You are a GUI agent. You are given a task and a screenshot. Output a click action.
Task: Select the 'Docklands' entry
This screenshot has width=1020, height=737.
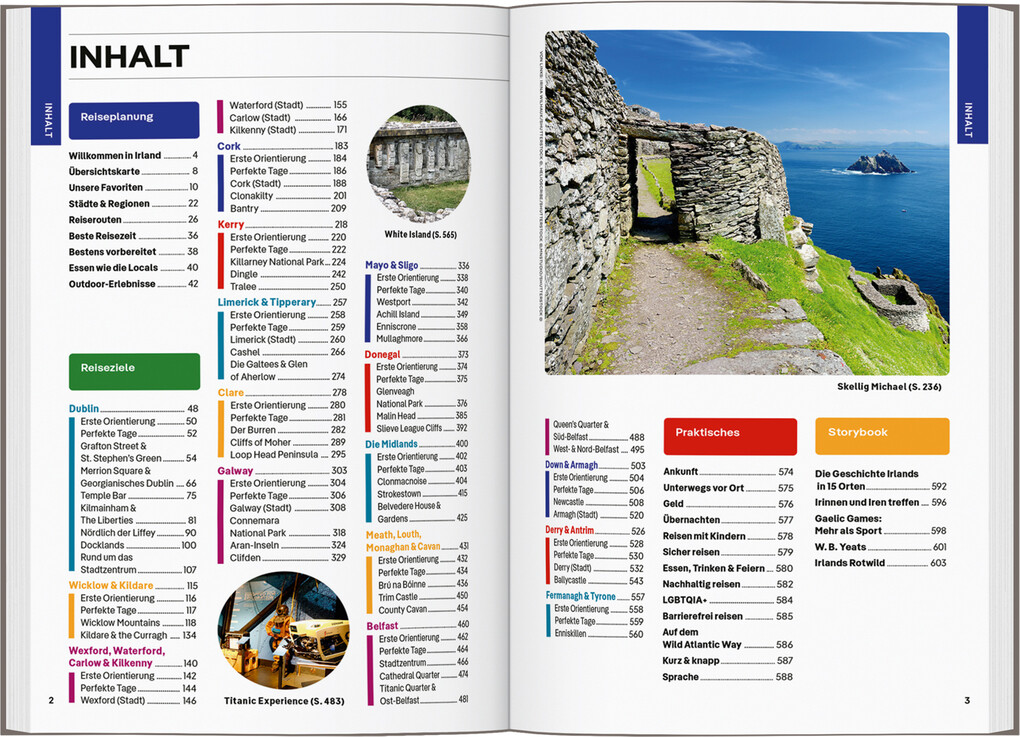pyautogui.click(x=139, y=545)
